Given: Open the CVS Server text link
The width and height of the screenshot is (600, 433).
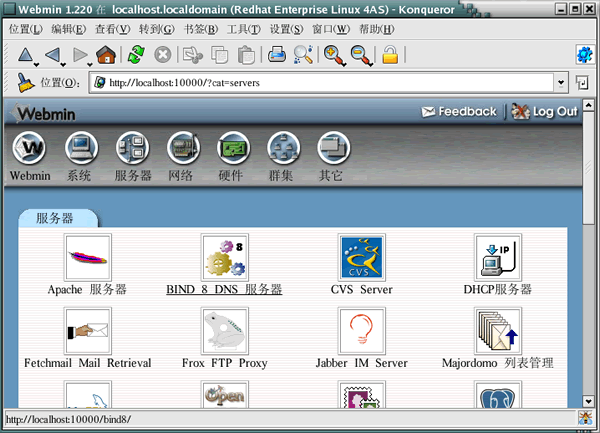Looking at the screenshot, I should (x=362, y=289).
